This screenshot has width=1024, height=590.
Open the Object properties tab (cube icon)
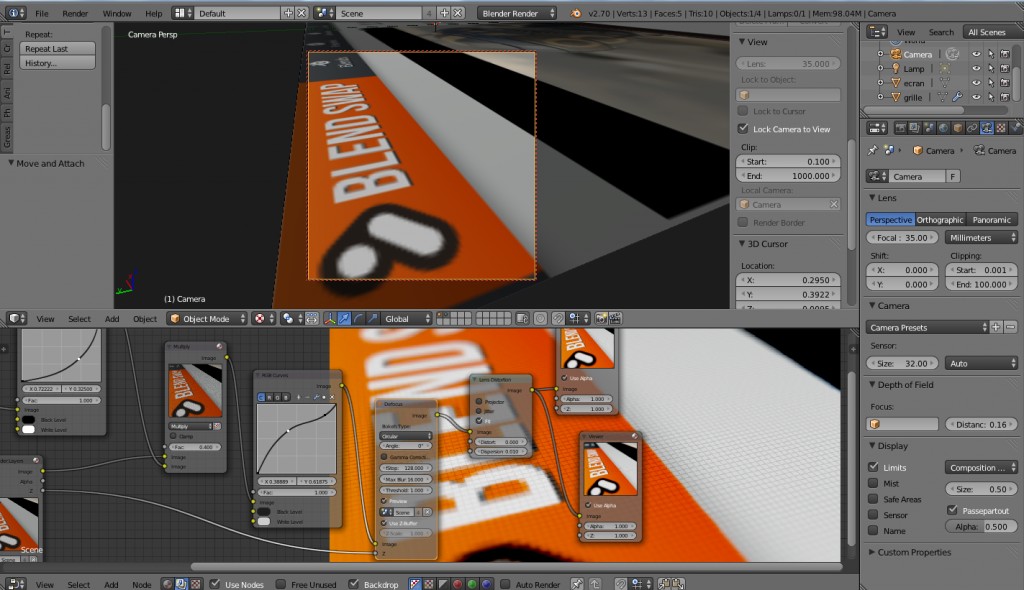coord(958,128)
